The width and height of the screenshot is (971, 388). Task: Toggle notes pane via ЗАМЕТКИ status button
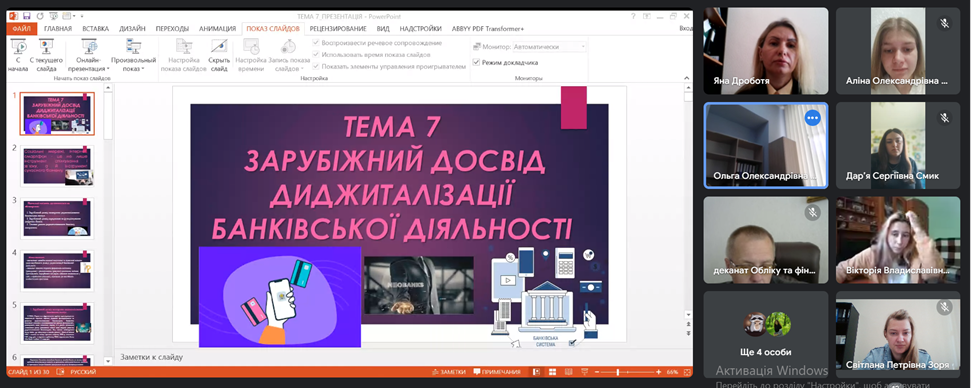pyautogui.click(x=449, y=372)
